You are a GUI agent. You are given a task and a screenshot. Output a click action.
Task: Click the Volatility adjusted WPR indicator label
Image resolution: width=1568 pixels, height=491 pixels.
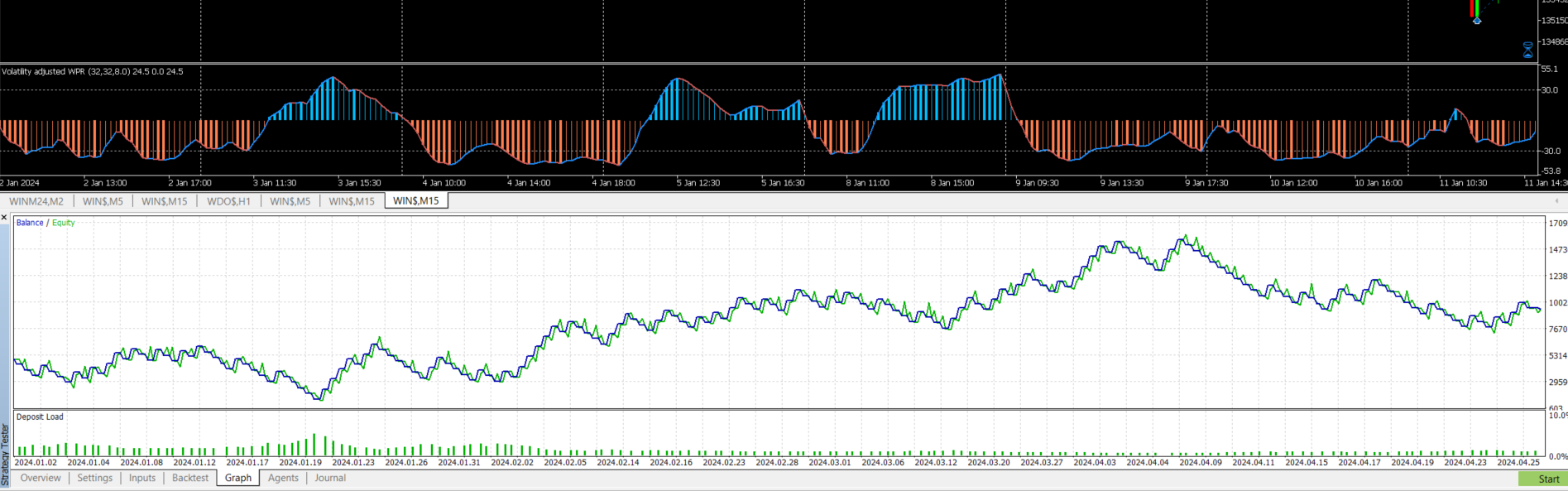pos(92,72)
